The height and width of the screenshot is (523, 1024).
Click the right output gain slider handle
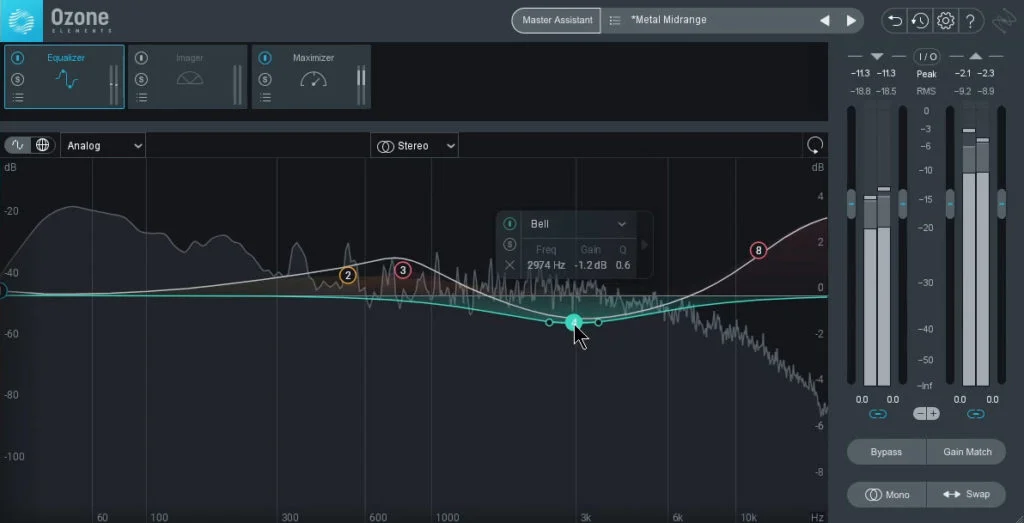(1001, 204)
